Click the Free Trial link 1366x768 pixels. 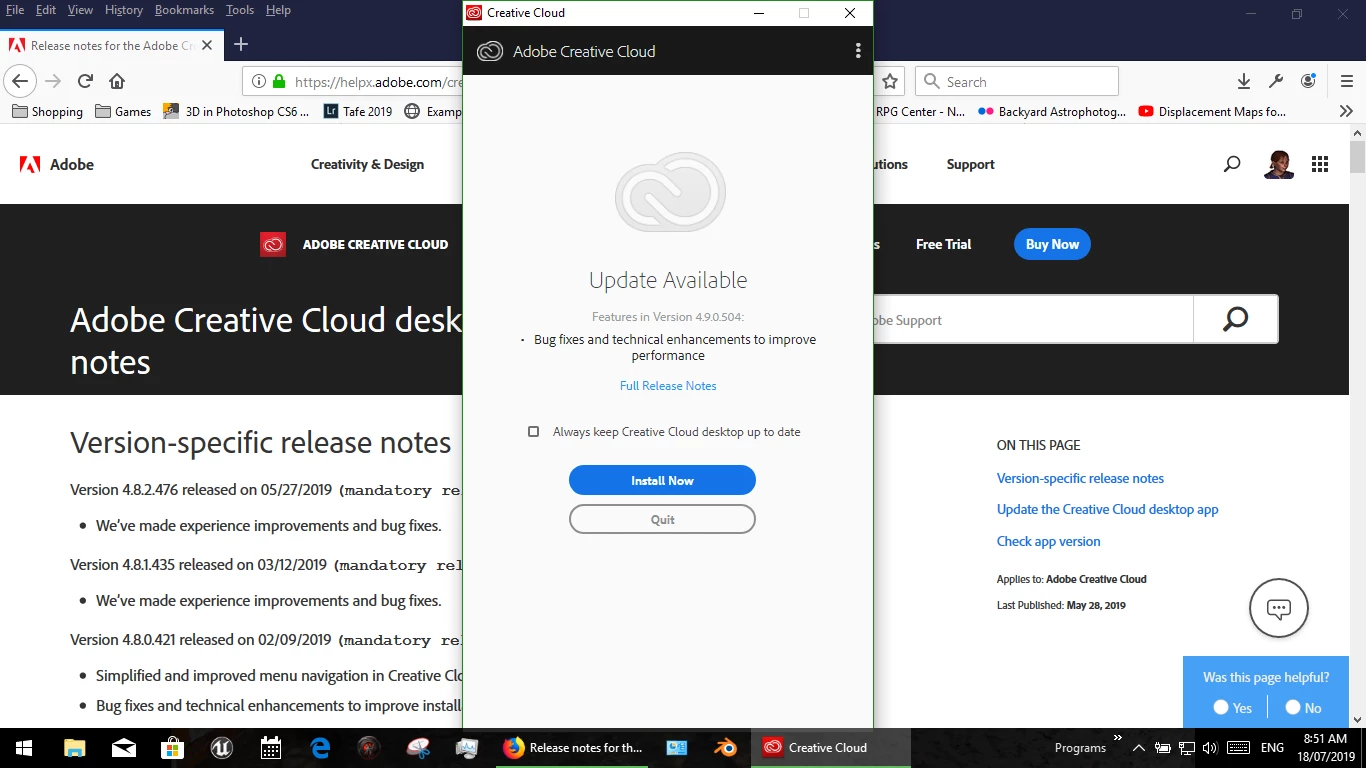pyautogui.click(x=943, y=244)
